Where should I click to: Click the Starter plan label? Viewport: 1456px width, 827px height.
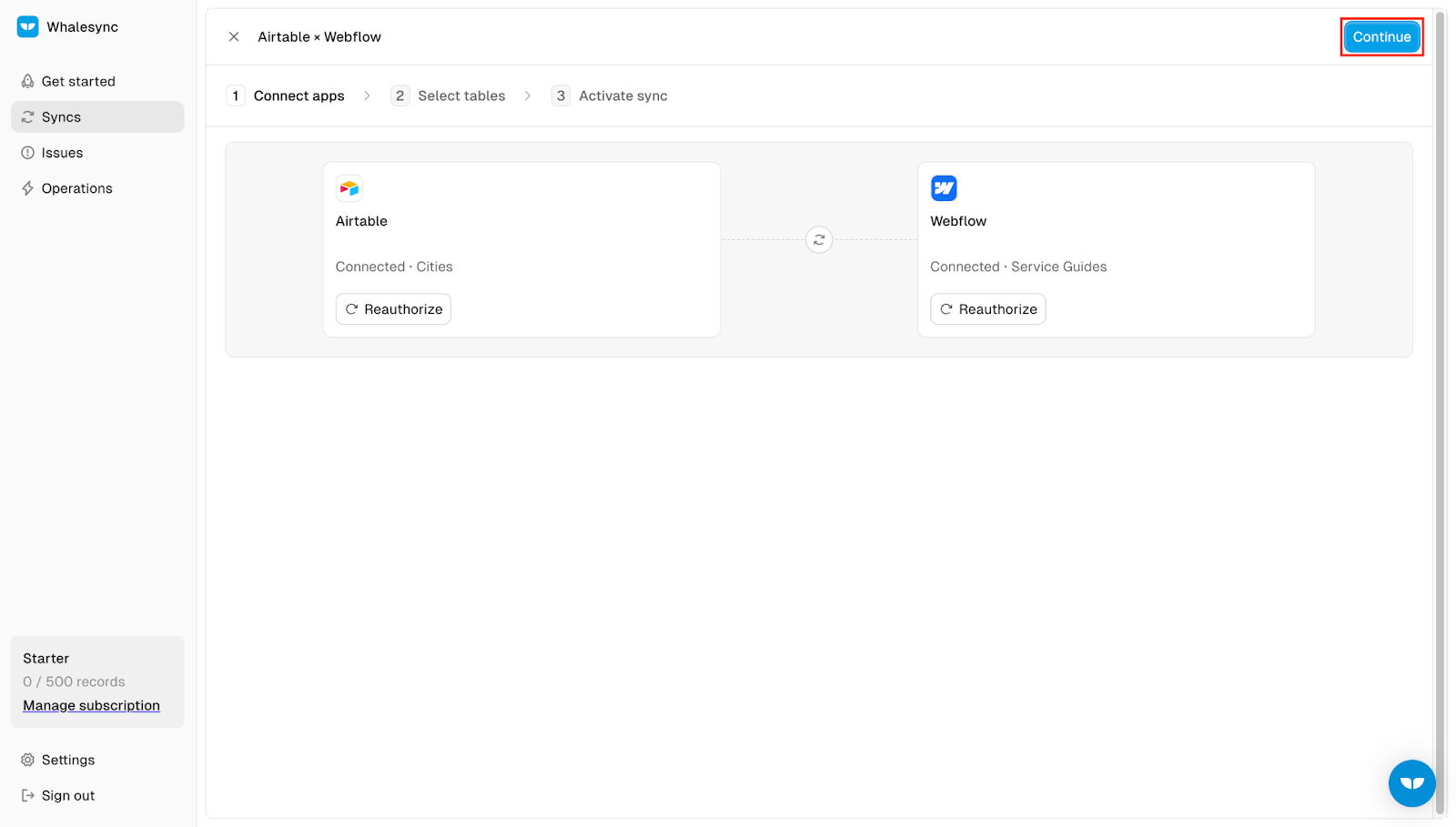click(45, 658)
